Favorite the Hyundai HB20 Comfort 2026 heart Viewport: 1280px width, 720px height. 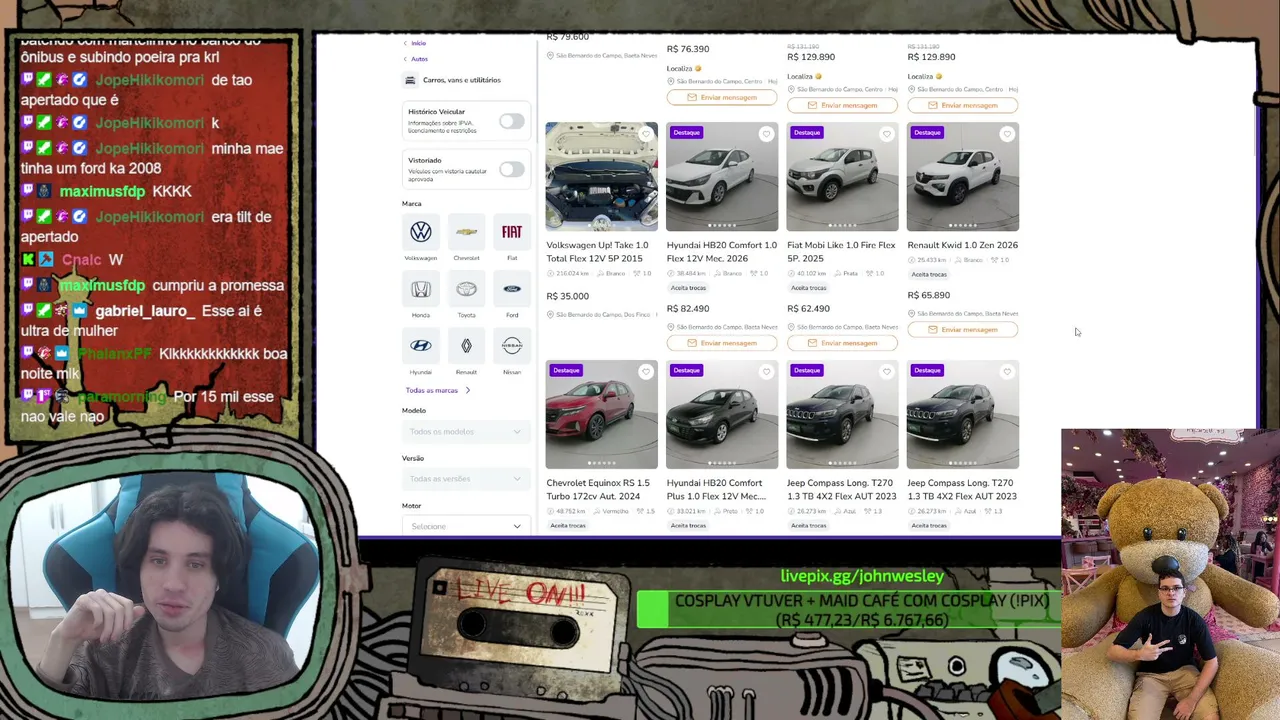766,134
